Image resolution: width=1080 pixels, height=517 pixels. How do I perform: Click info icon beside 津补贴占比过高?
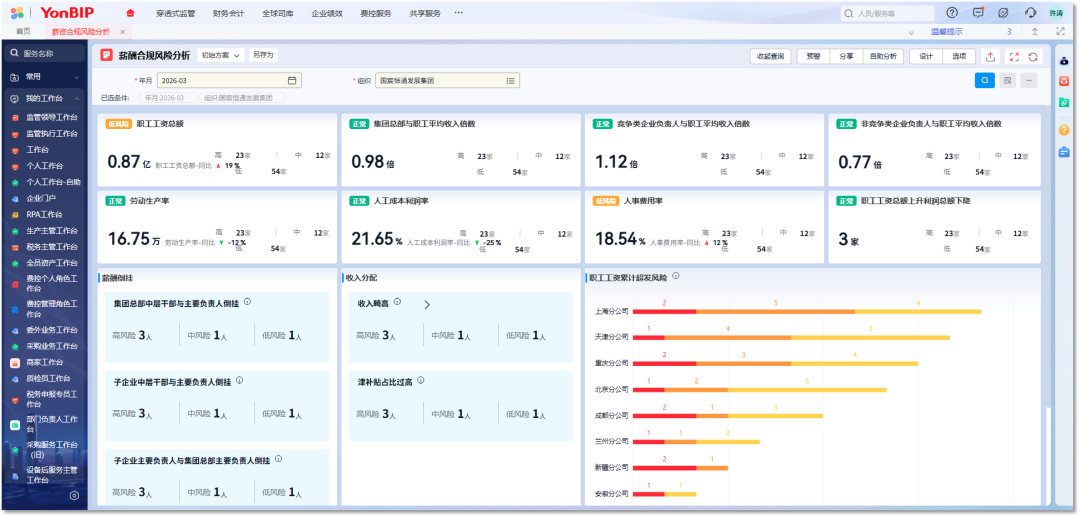[x=420, y=380]
